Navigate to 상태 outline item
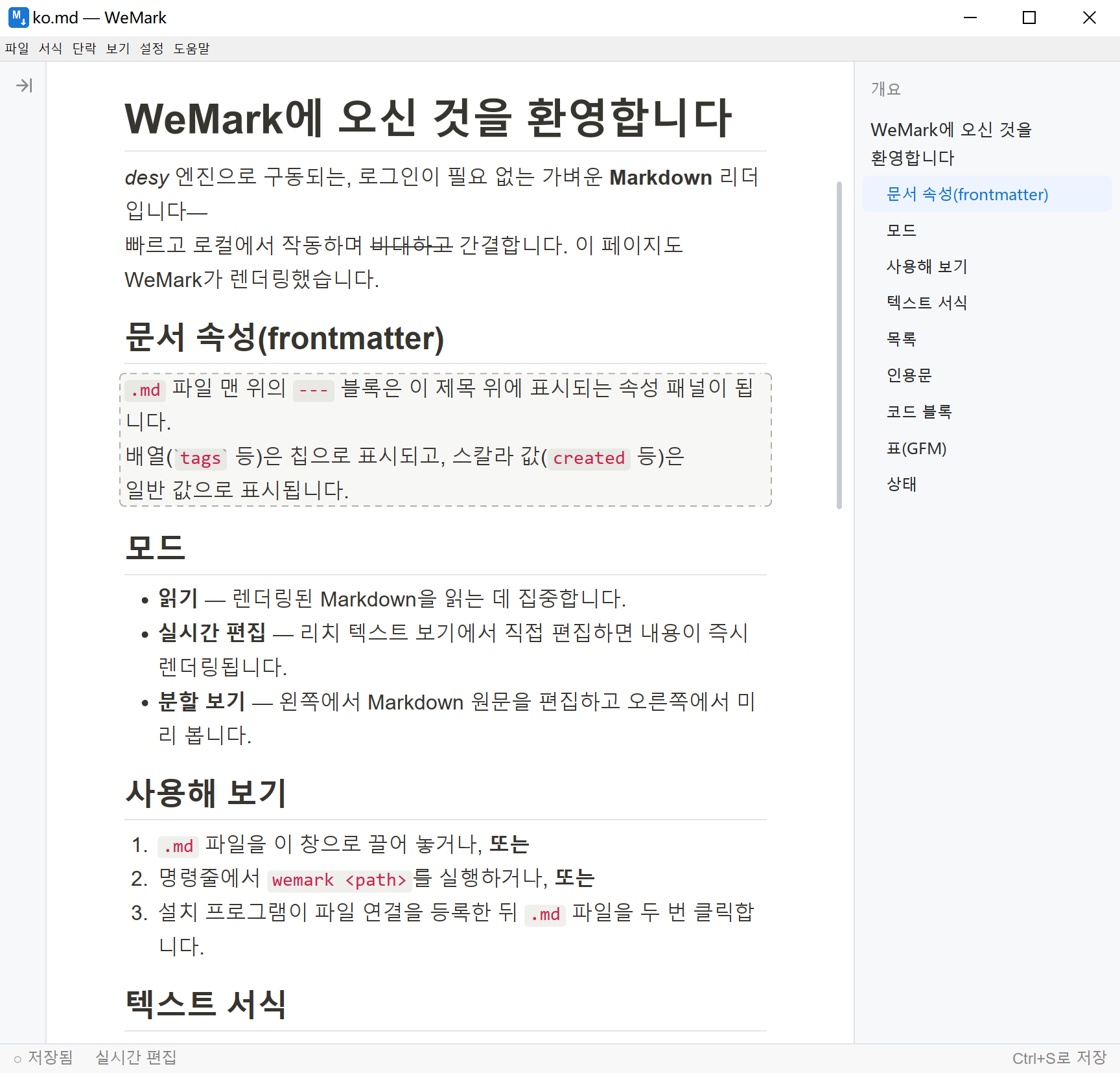 (x=987, y=484)
